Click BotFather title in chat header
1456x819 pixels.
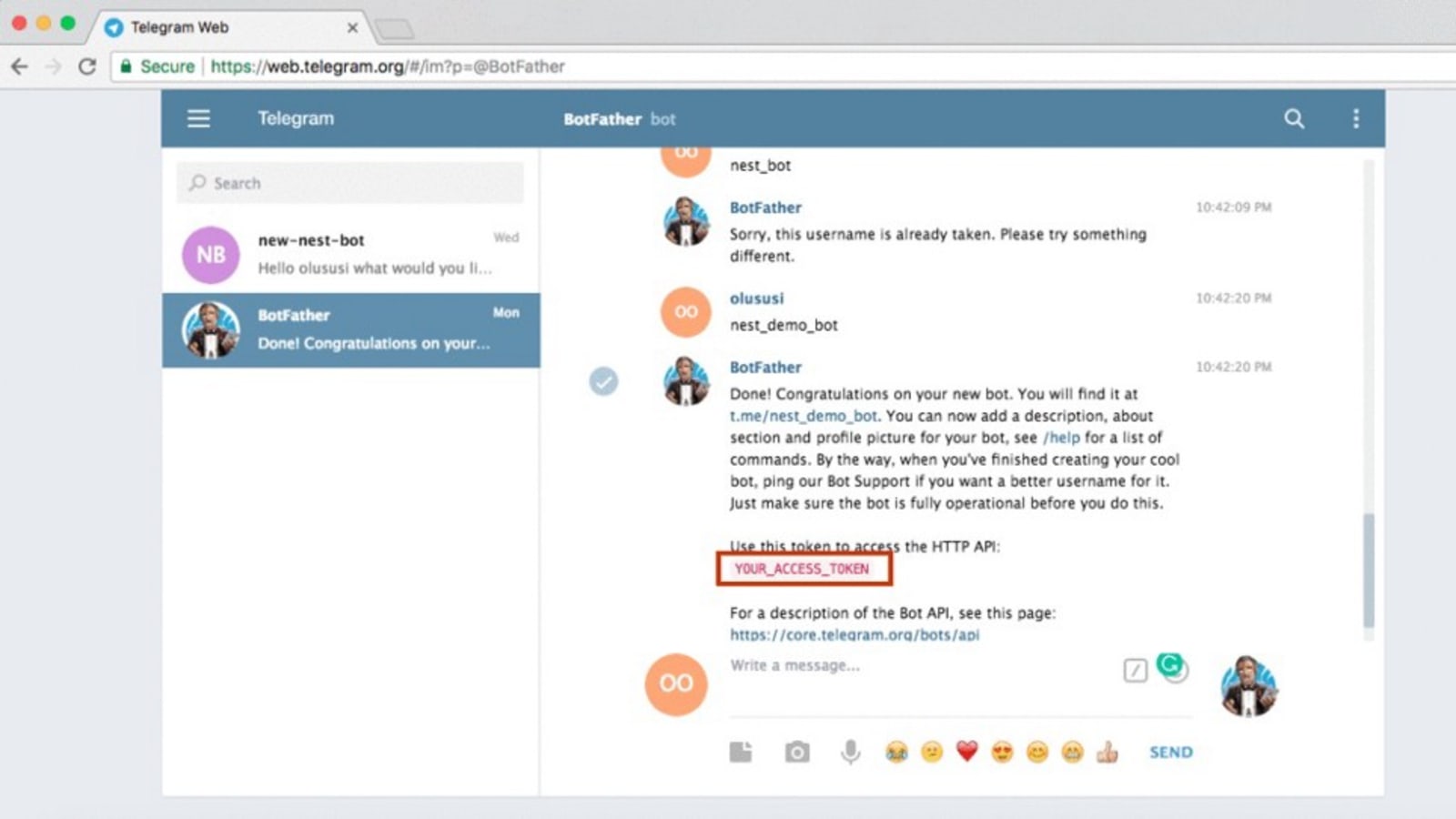(602, 119)
